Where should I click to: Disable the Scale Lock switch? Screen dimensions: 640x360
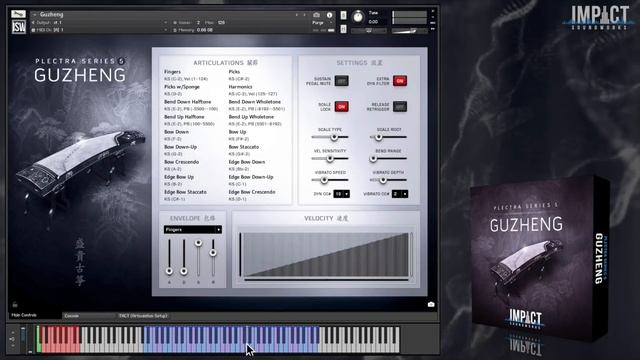[341, 107]
